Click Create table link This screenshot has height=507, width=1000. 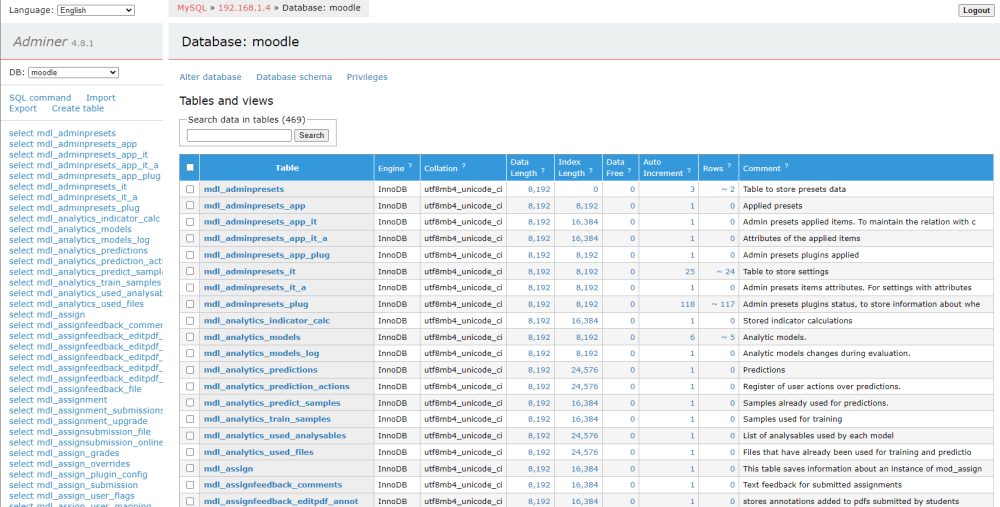tap(78, 108)
